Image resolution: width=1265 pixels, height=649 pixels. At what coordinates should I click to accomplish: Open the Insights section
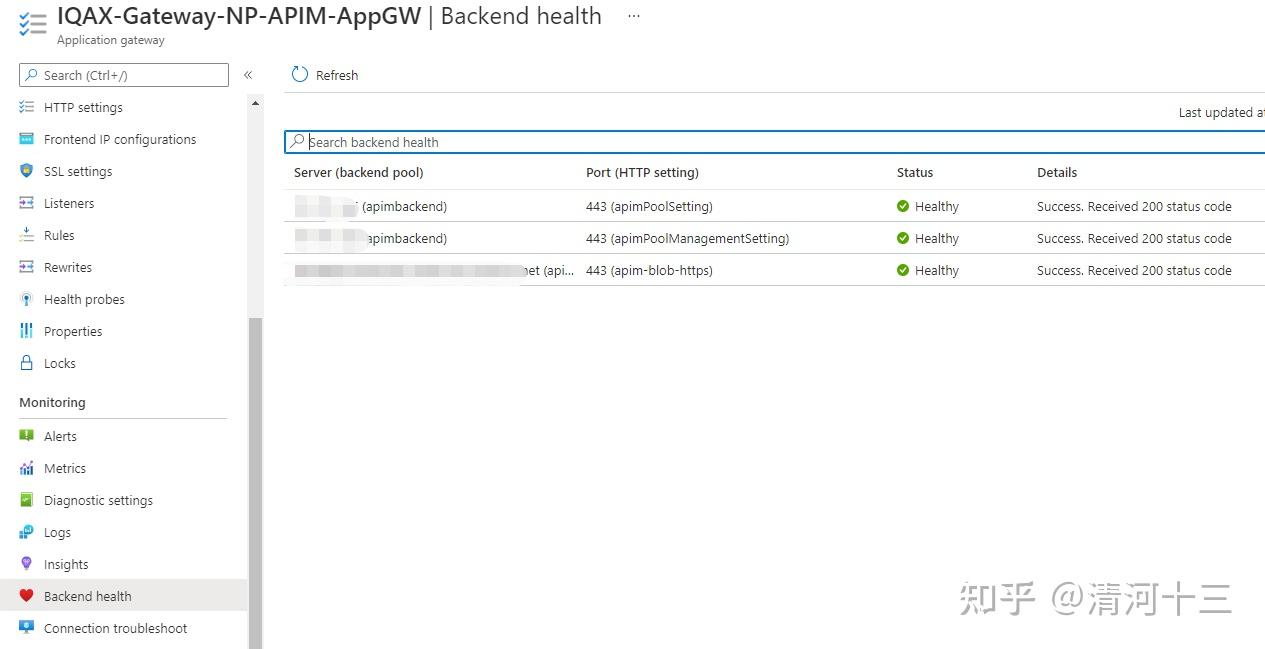(x=28, y=564)
